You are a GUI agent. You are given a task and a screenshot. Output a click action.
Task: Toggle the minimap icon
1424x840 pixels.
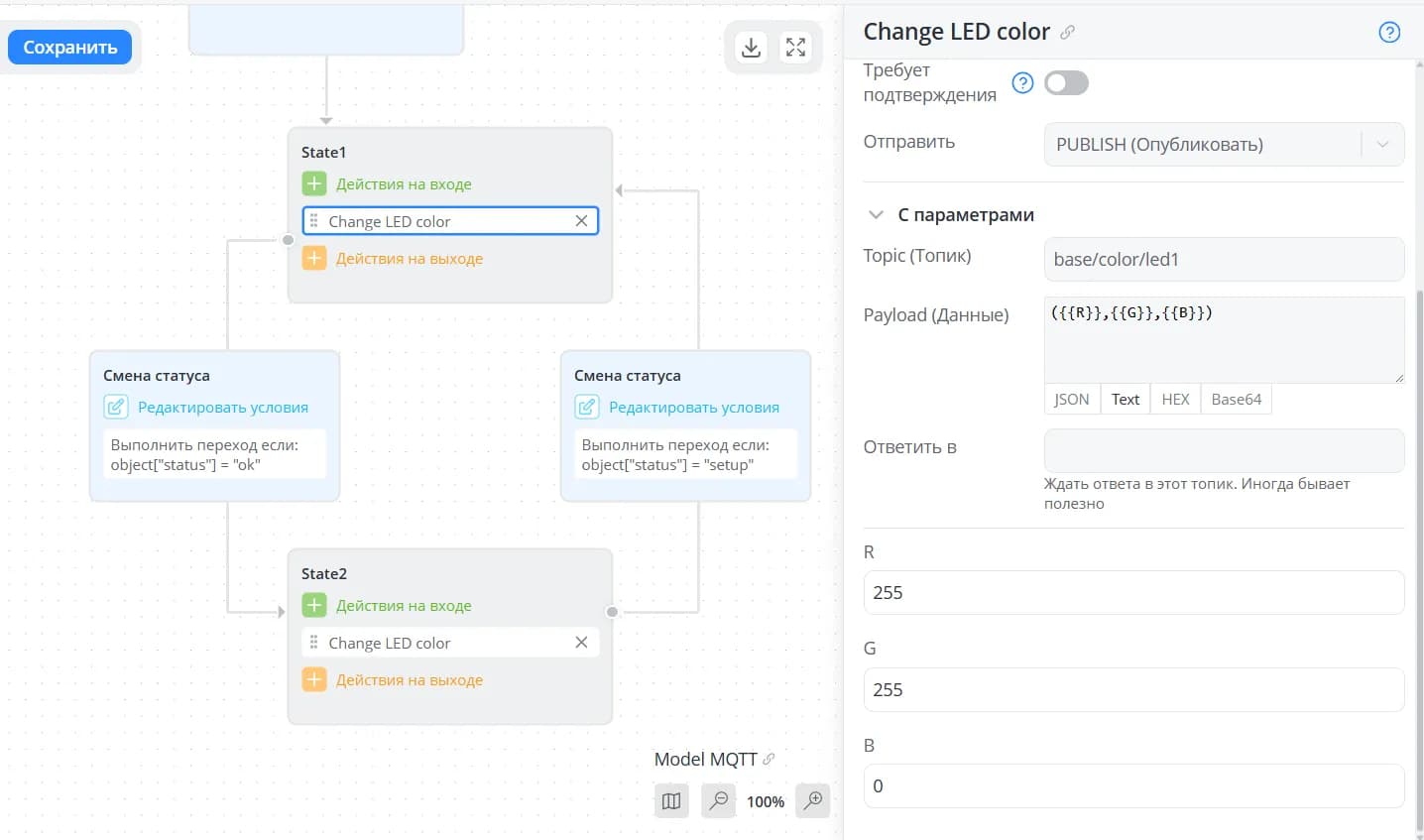coord(671,800)
